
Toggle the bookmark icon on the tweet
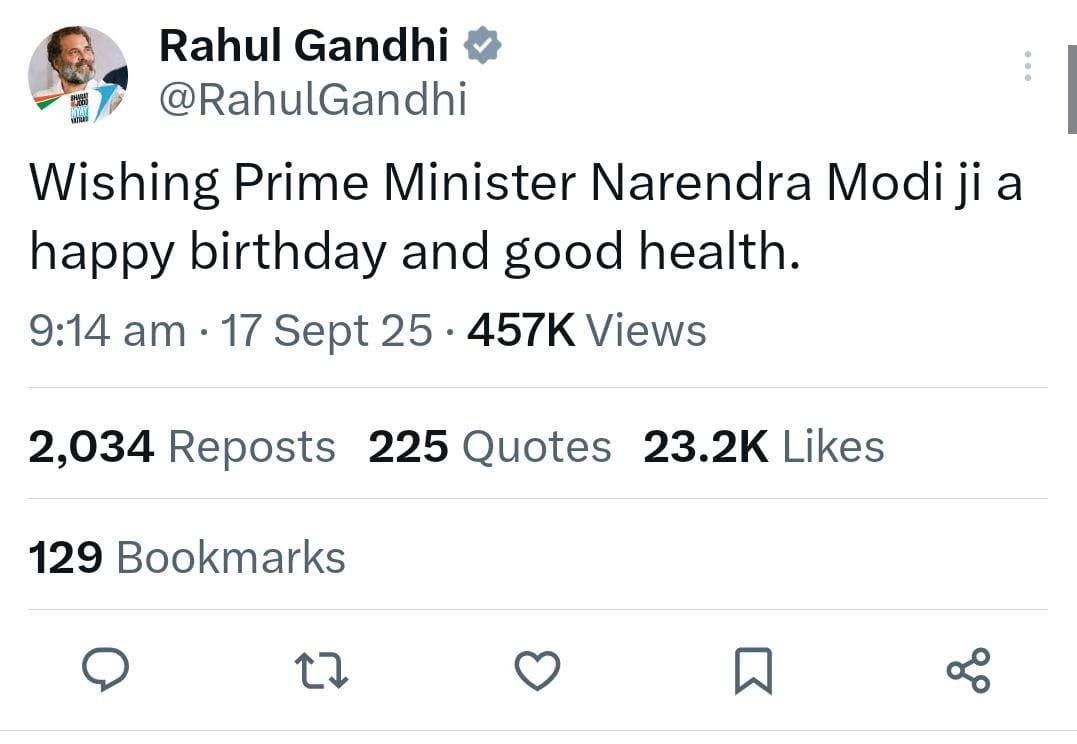753,670
